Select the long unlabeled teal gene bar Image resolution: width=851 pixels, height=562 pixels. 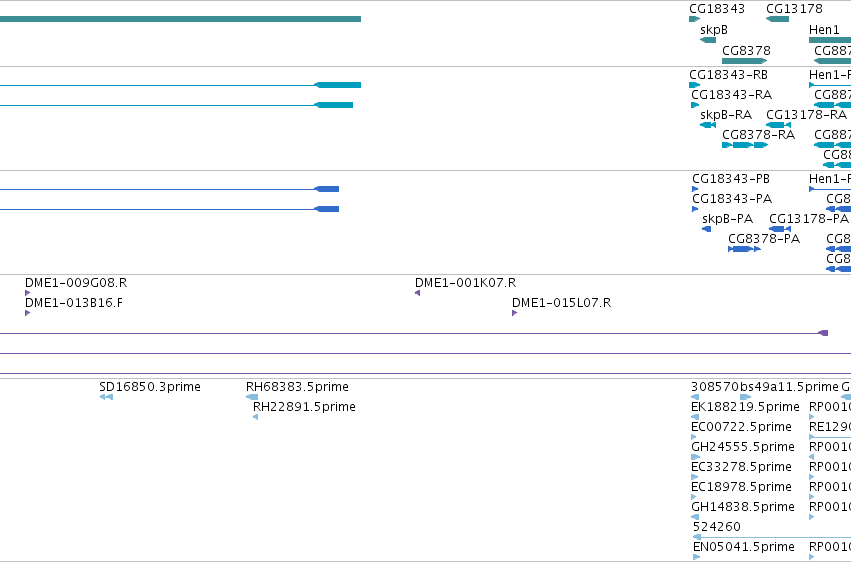pos(180,19)
